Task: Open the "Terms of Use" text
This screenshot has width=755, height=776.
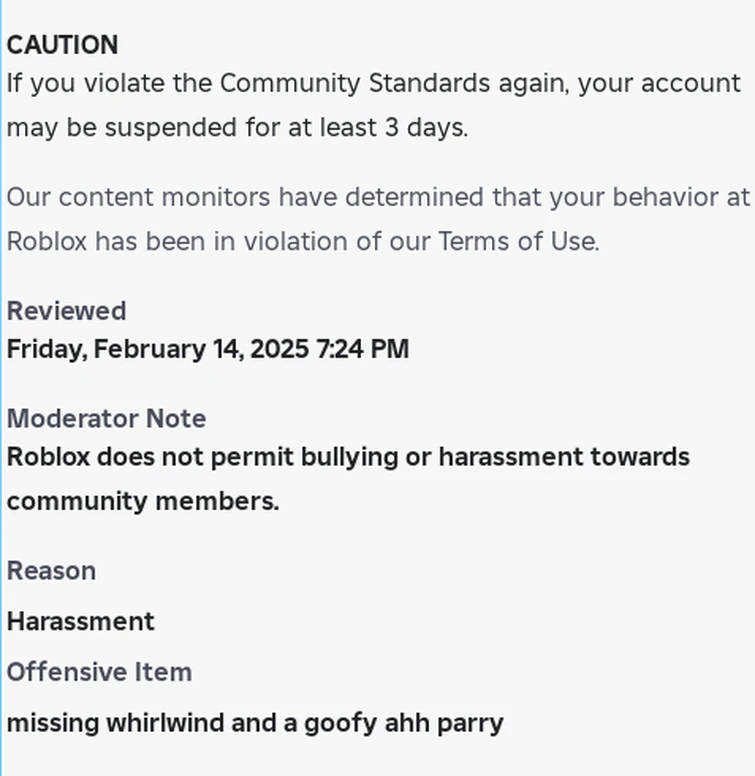Action: [517, 242]
